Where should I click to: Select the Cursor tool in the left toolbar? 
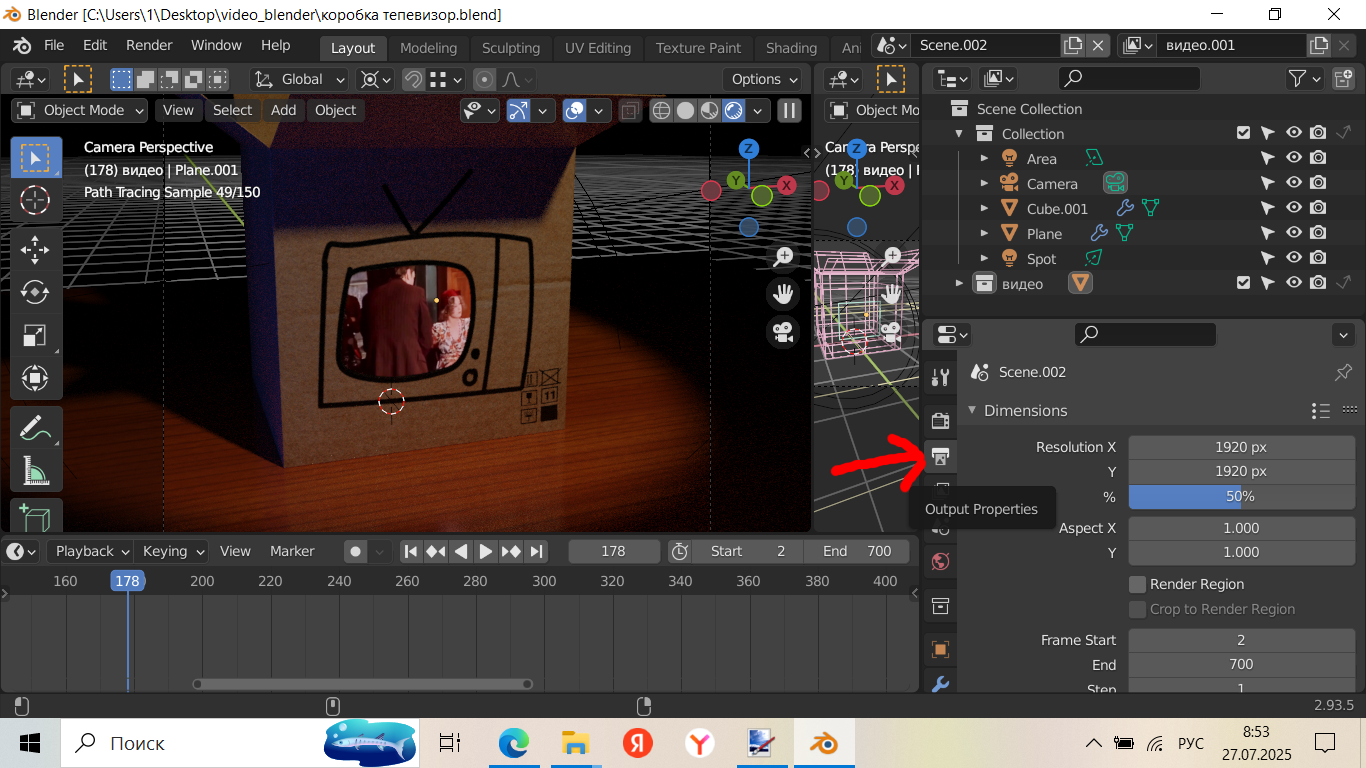[35, 200]
